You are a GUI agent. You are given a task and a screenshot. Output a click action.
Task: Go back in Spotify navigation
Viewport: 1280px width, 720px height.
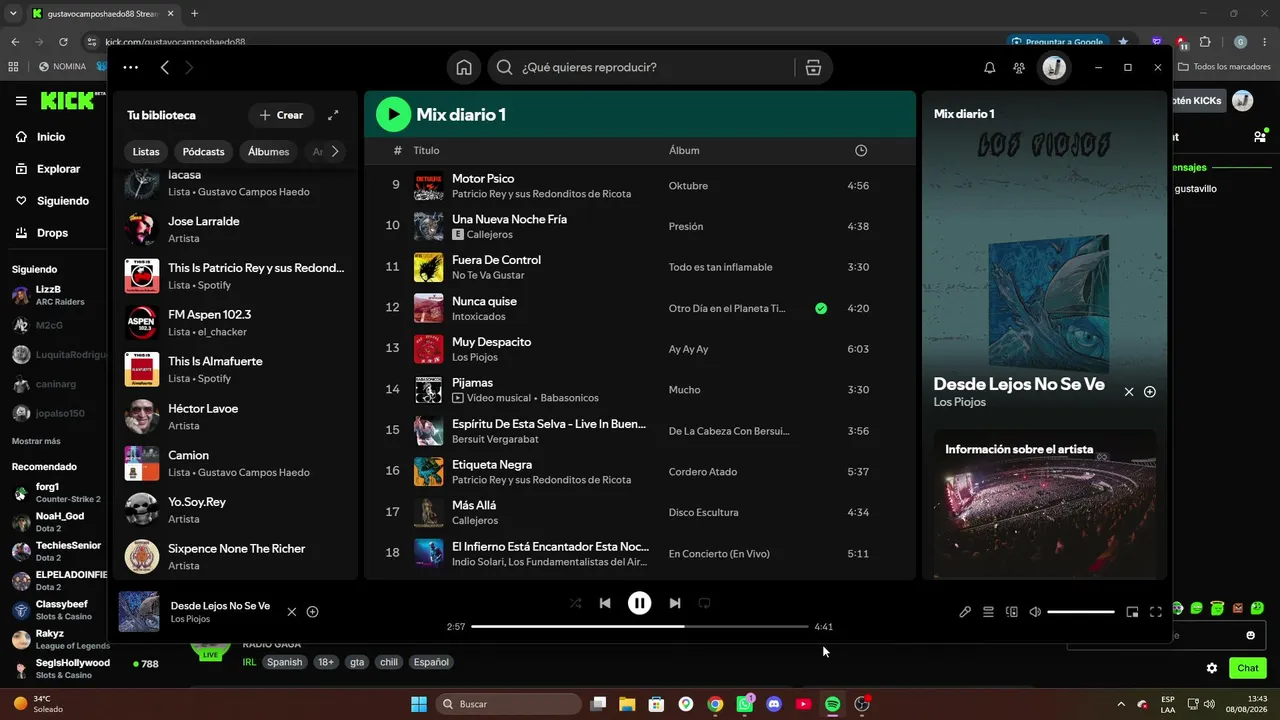(165, 67)
